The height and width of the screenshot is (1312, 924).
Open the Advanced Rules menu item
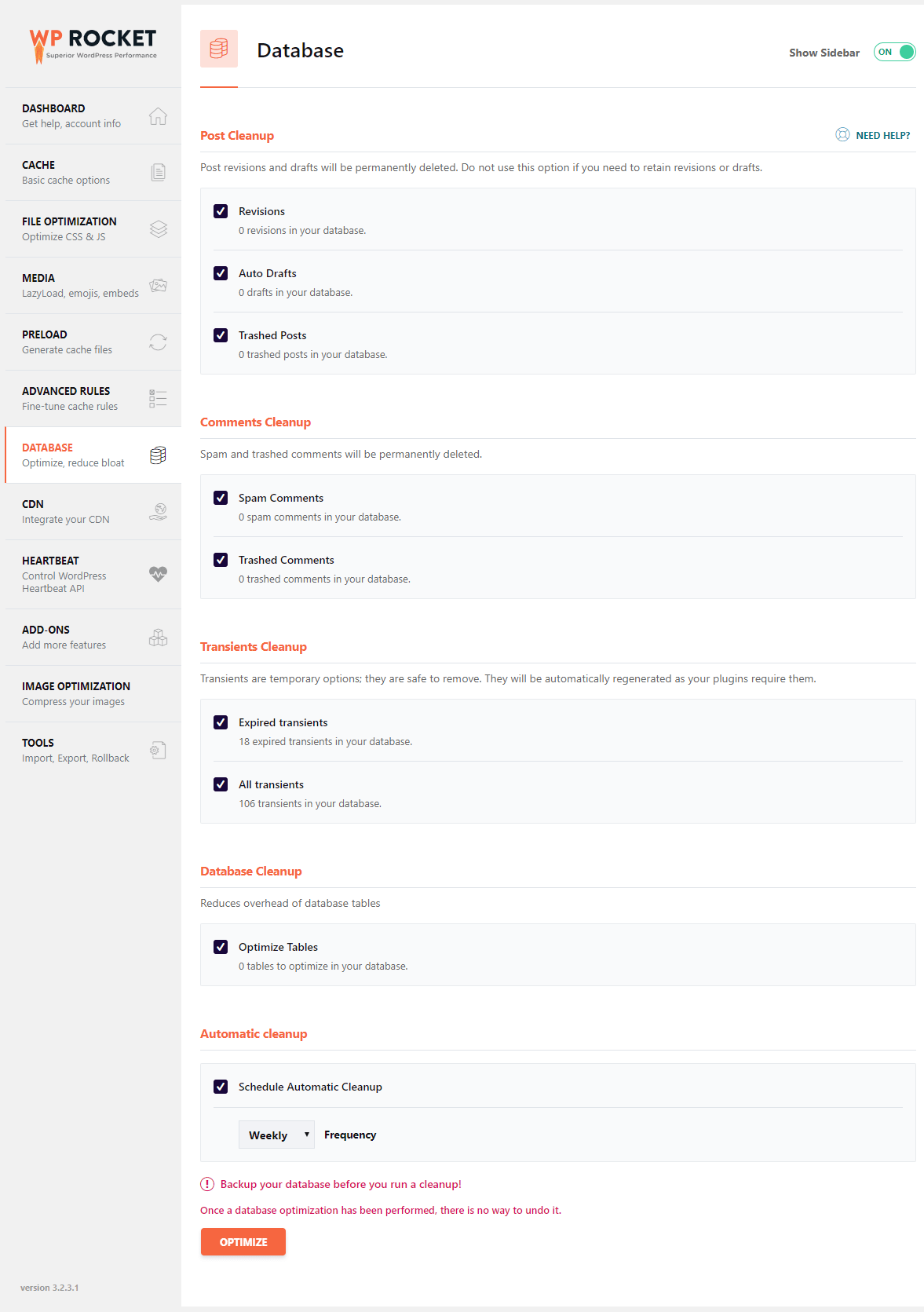pos(93,399)
